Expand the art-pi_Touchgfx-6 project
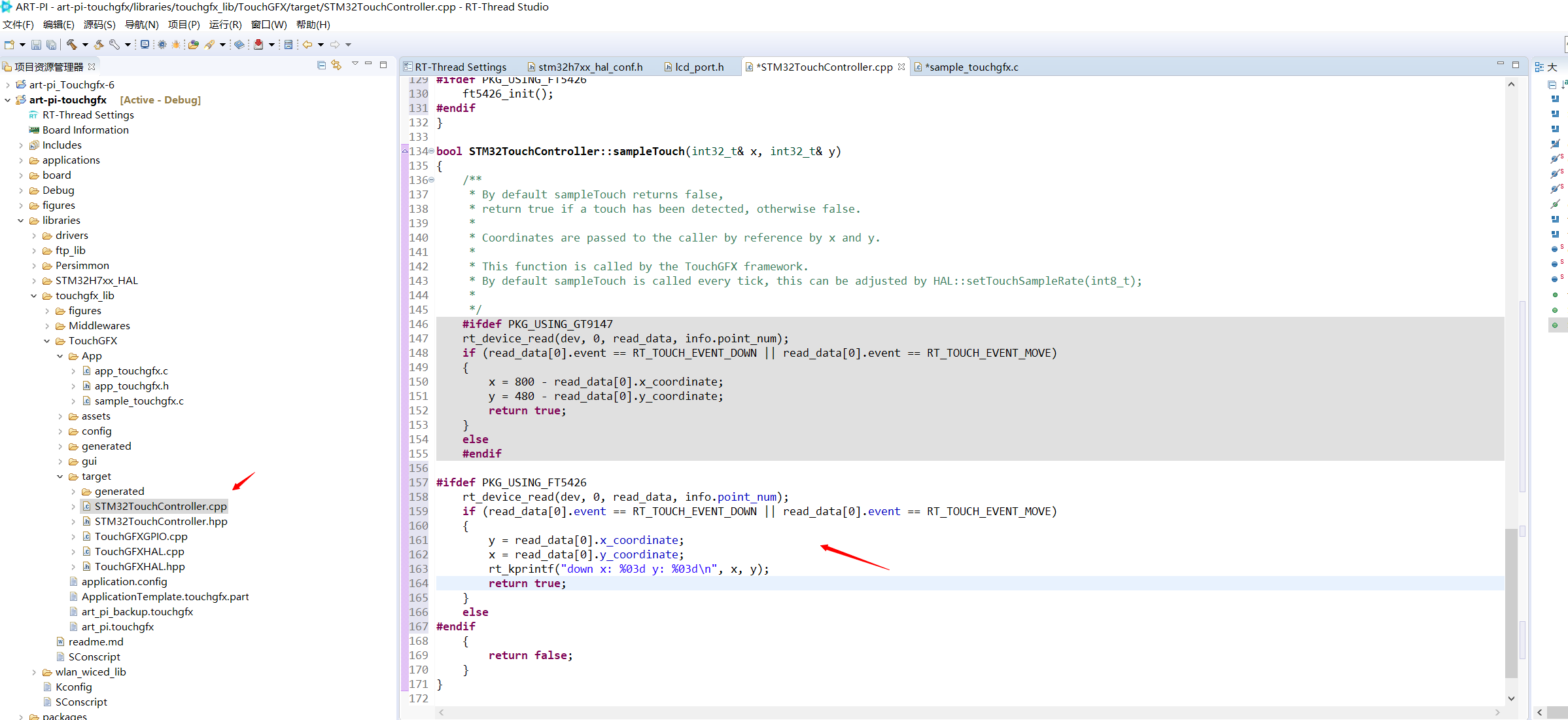The width and height of the screenshot is (1568, 720). click(x=7, y=85)
